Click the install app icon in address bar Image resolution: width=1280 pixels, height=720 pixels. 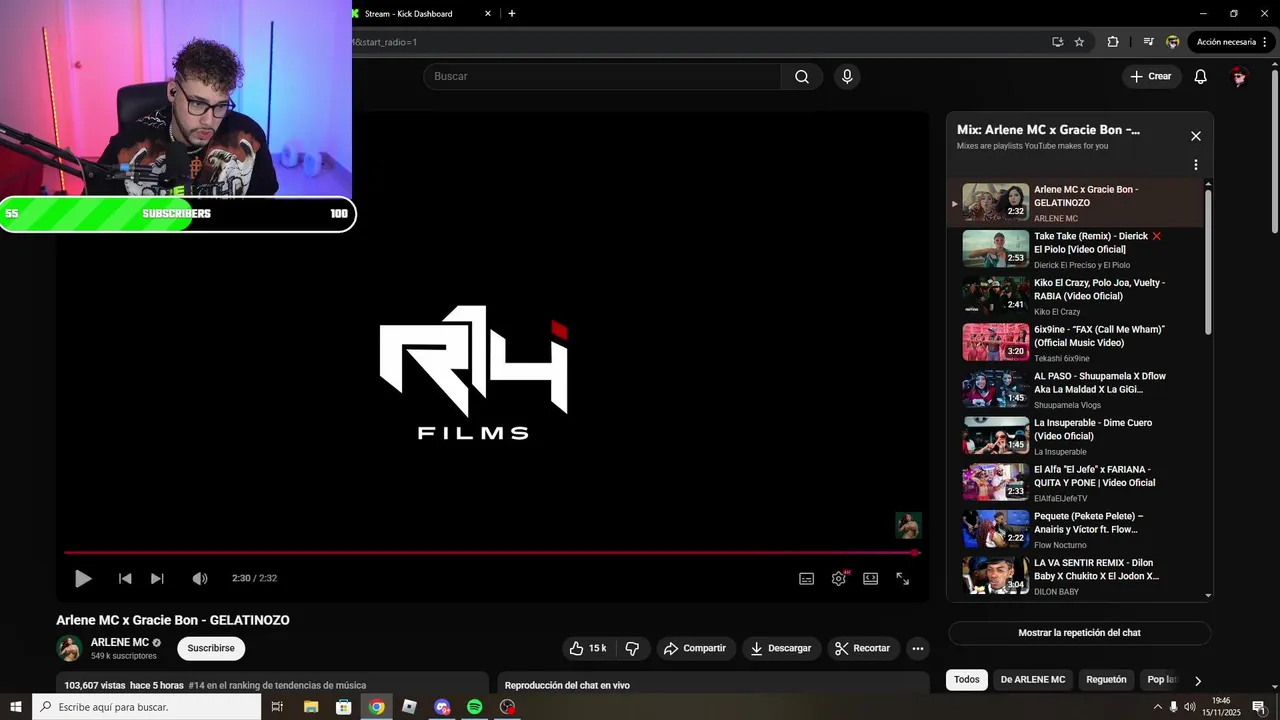[1057, 42]
